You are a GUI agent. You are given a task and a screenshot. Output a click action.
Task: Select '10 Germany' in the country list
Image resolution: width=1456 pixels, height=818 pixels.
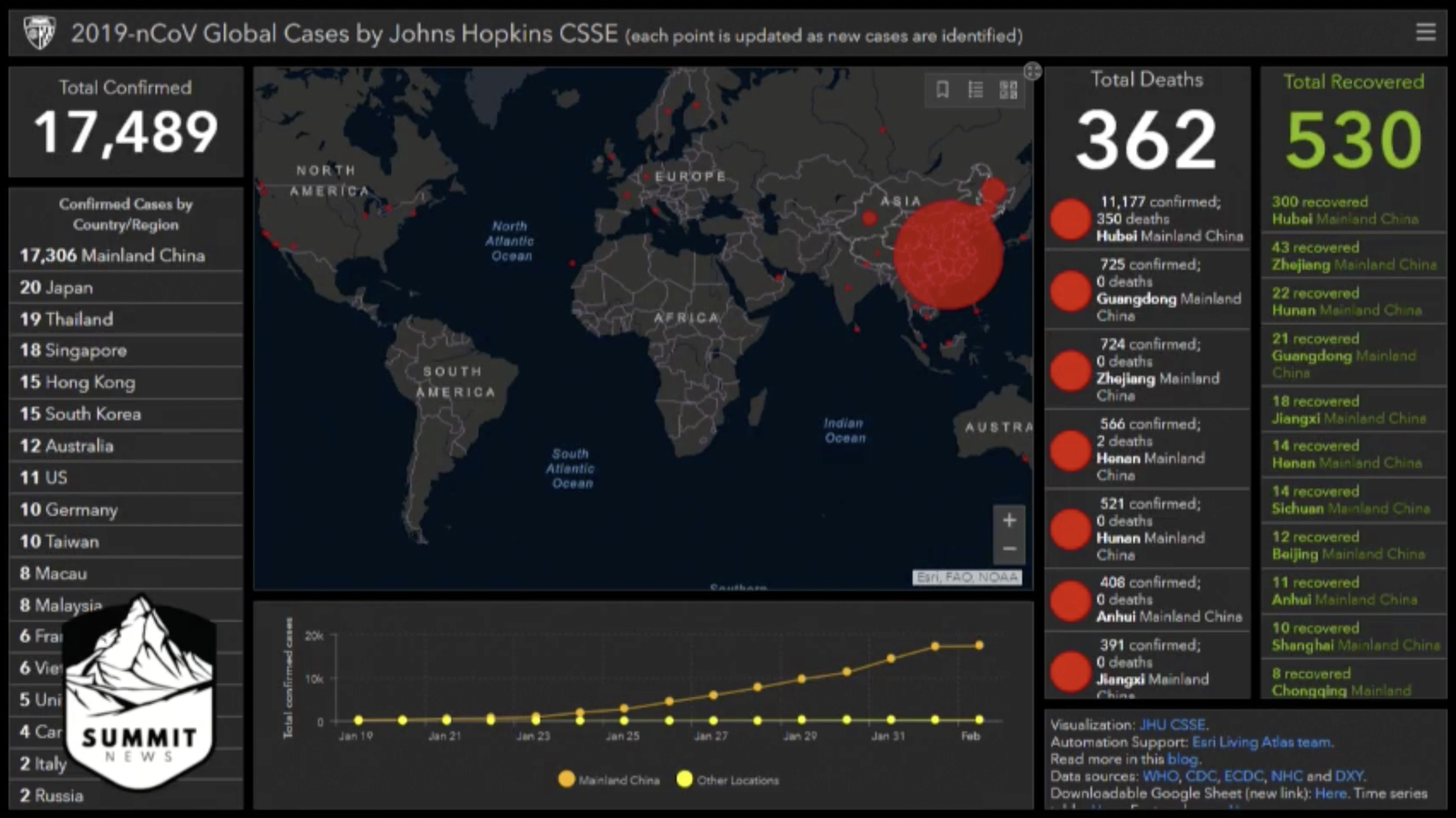pos(126,510)
